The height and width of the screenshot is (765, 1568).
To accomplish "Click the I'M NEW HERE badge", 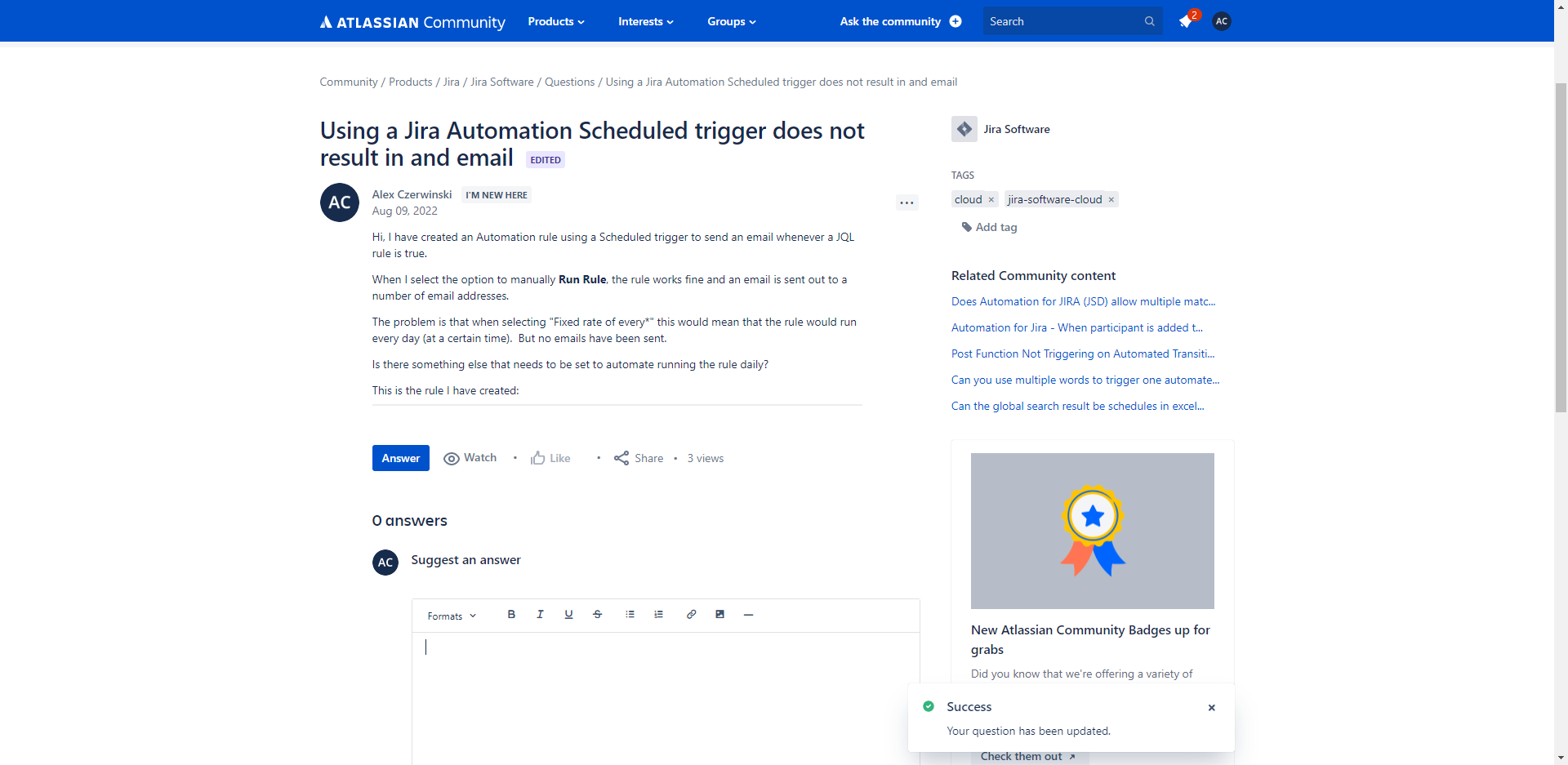I will [x=497, y=195].
